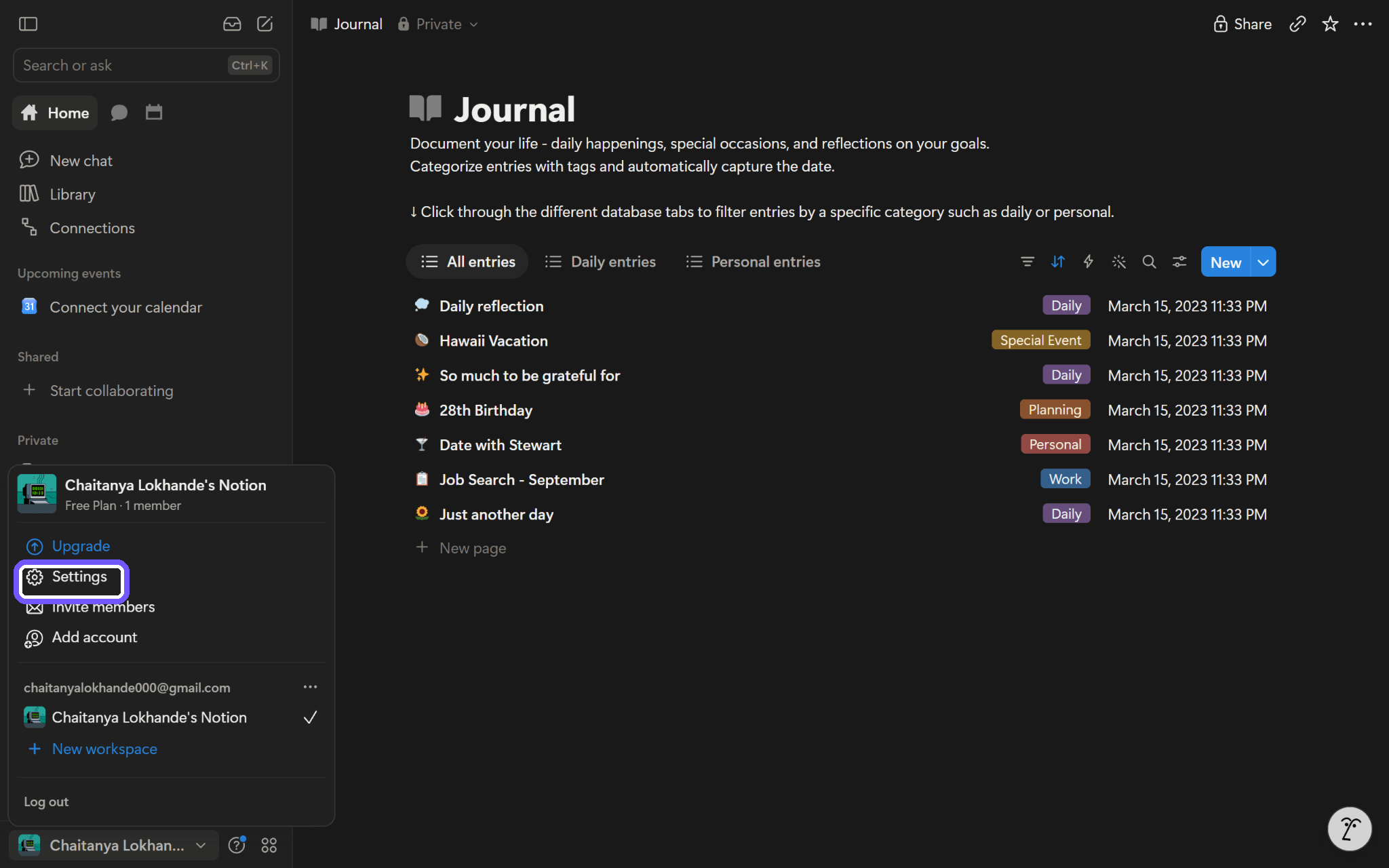Switch to Personal entries tab
Image resolution: width=1389 pixels, height=868 pixels.
[754, 262]
